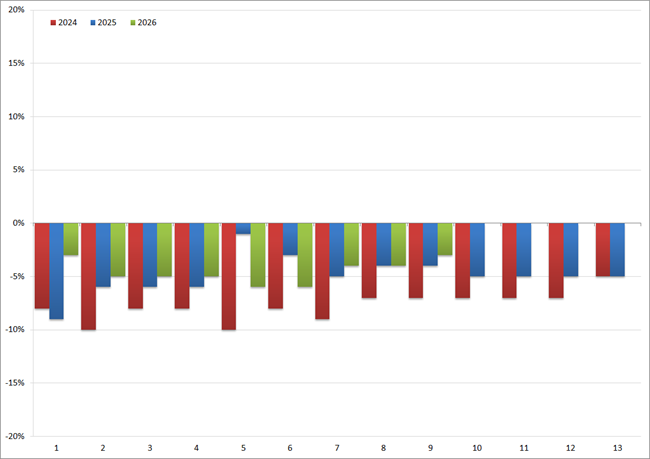Image resolution: width=650 pixels, height=459 pixels.
Task: Select the red 2024 bar in period 3
Action: click(136, 266)
